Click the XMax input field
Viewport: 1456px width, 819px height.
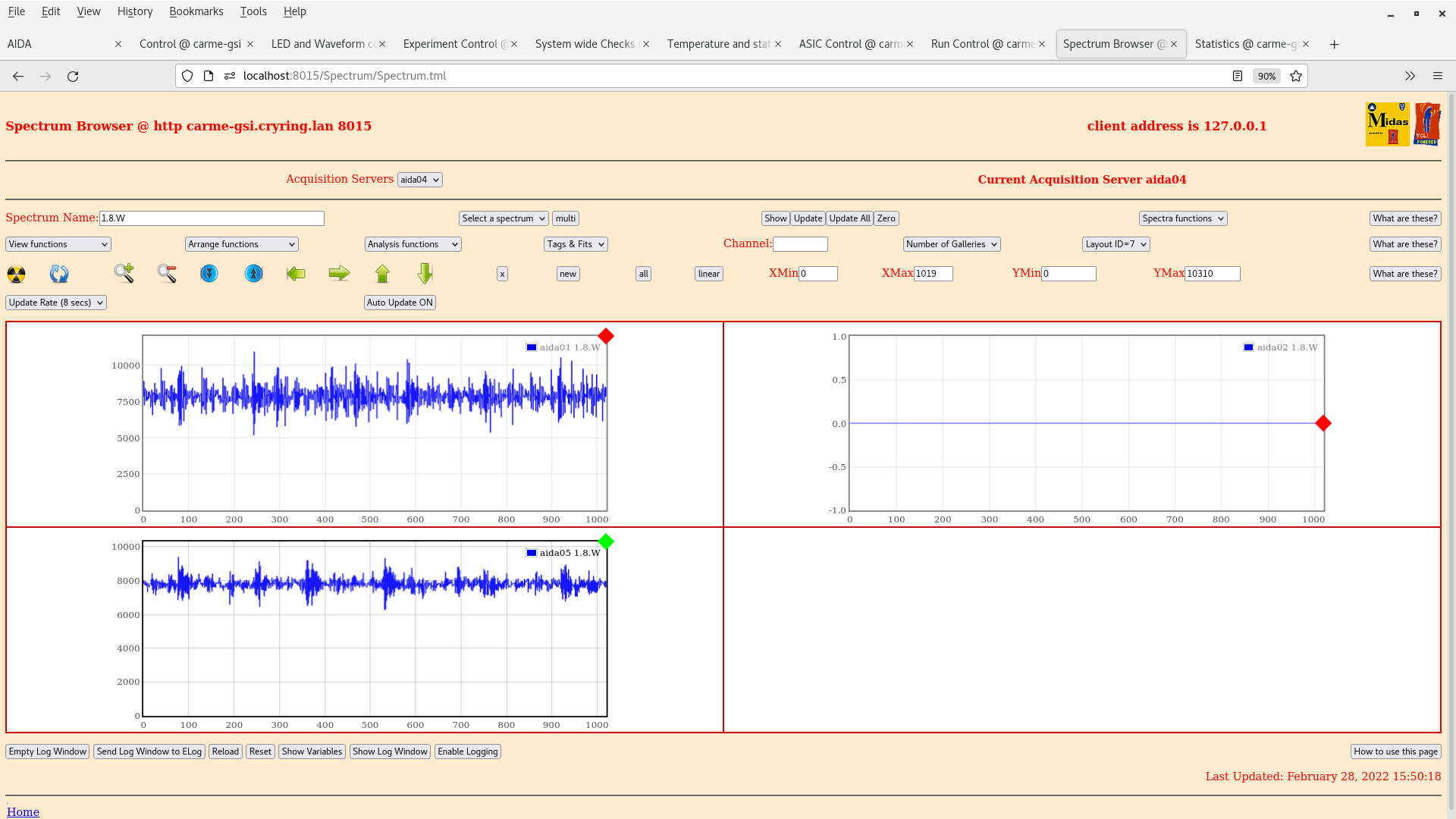tap(933, 274)
